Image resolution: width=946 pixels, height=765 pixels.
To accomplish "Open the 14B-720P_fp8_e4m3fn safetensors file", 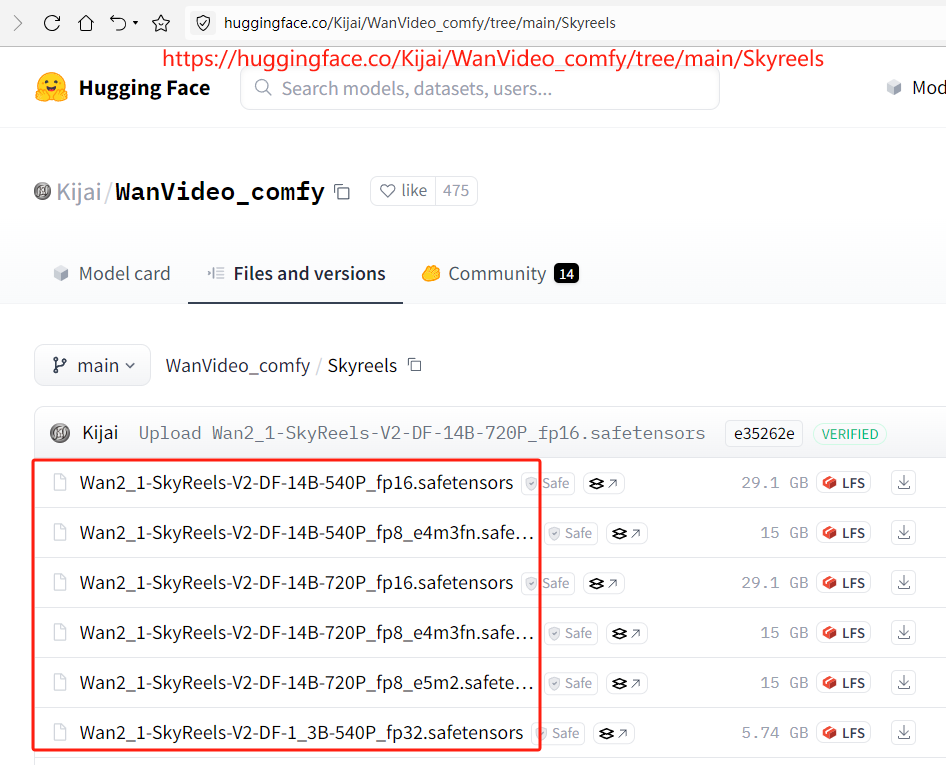I will [x=306, y=633].
